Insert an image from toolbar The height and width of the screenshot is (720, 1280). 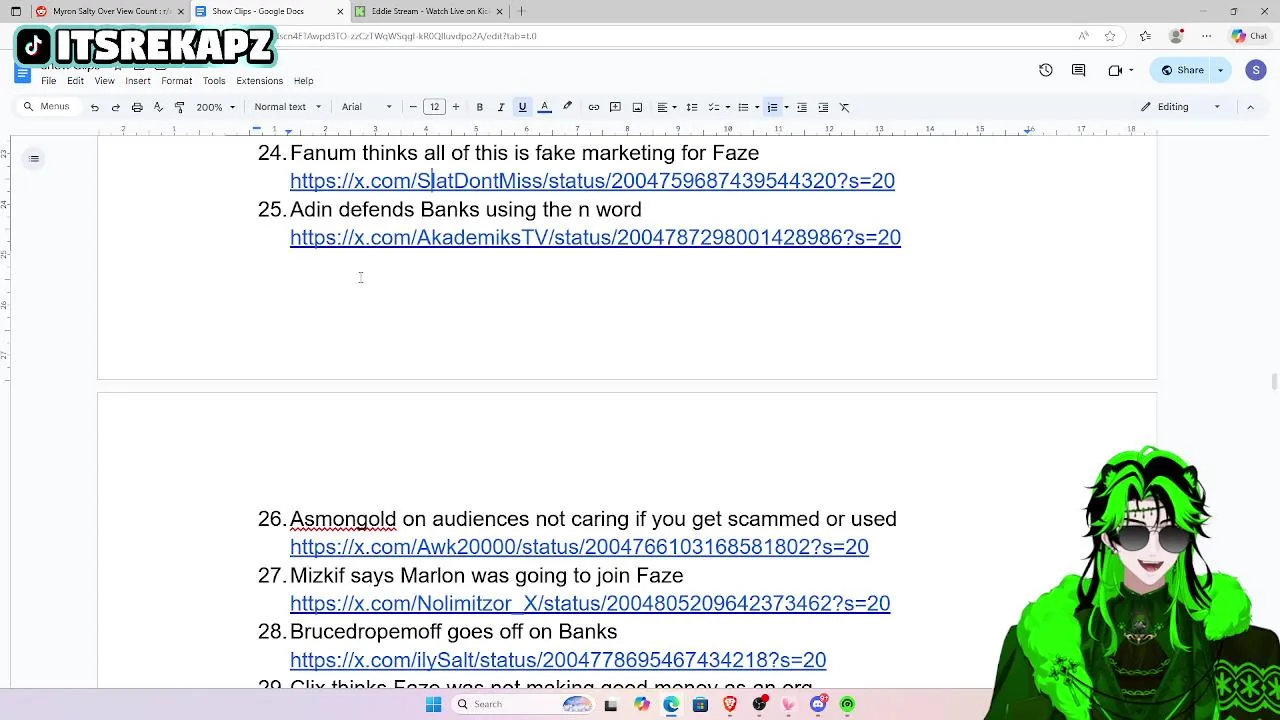(637, 107)
